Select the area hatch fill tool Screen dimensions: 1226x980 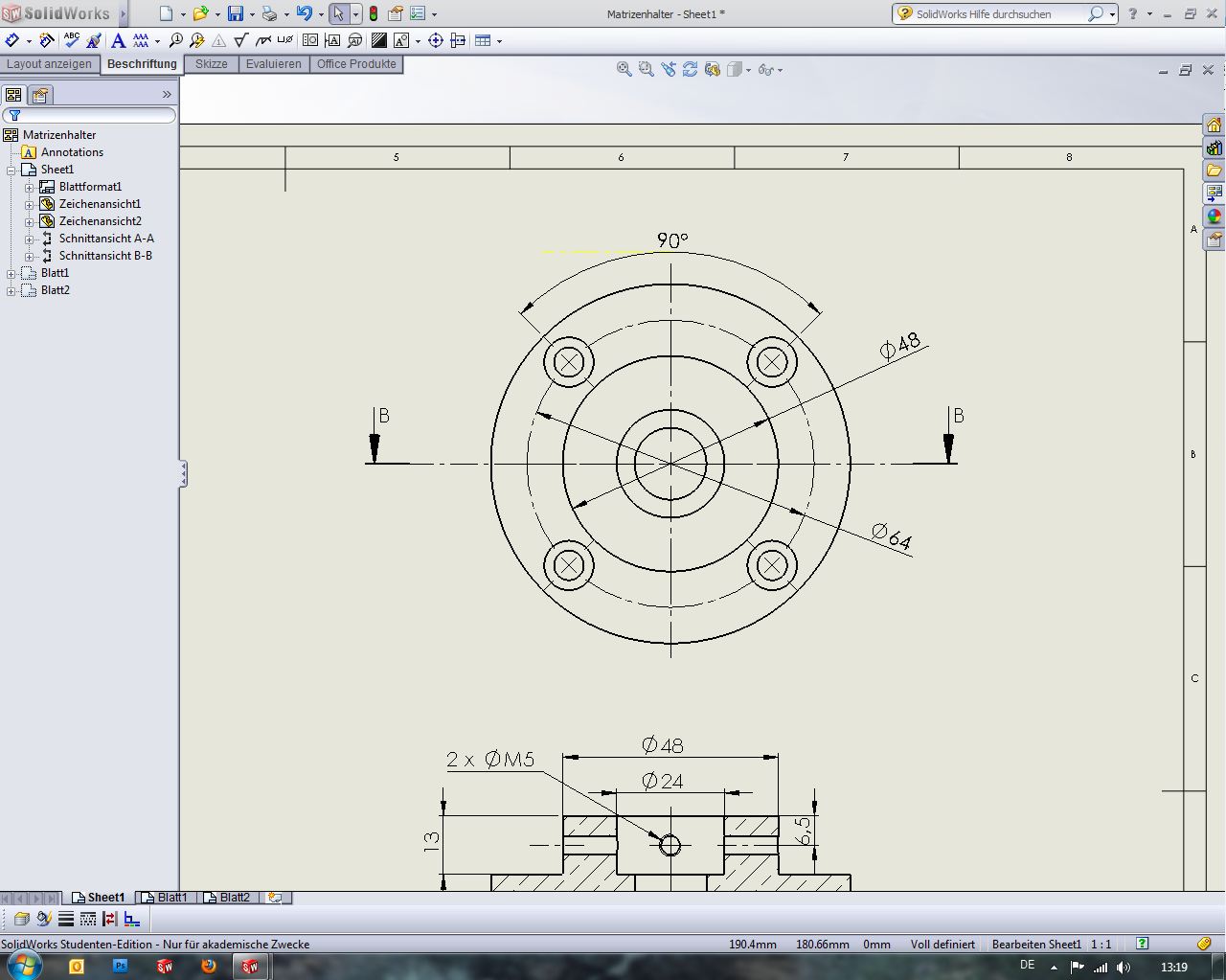coord(379,40)
